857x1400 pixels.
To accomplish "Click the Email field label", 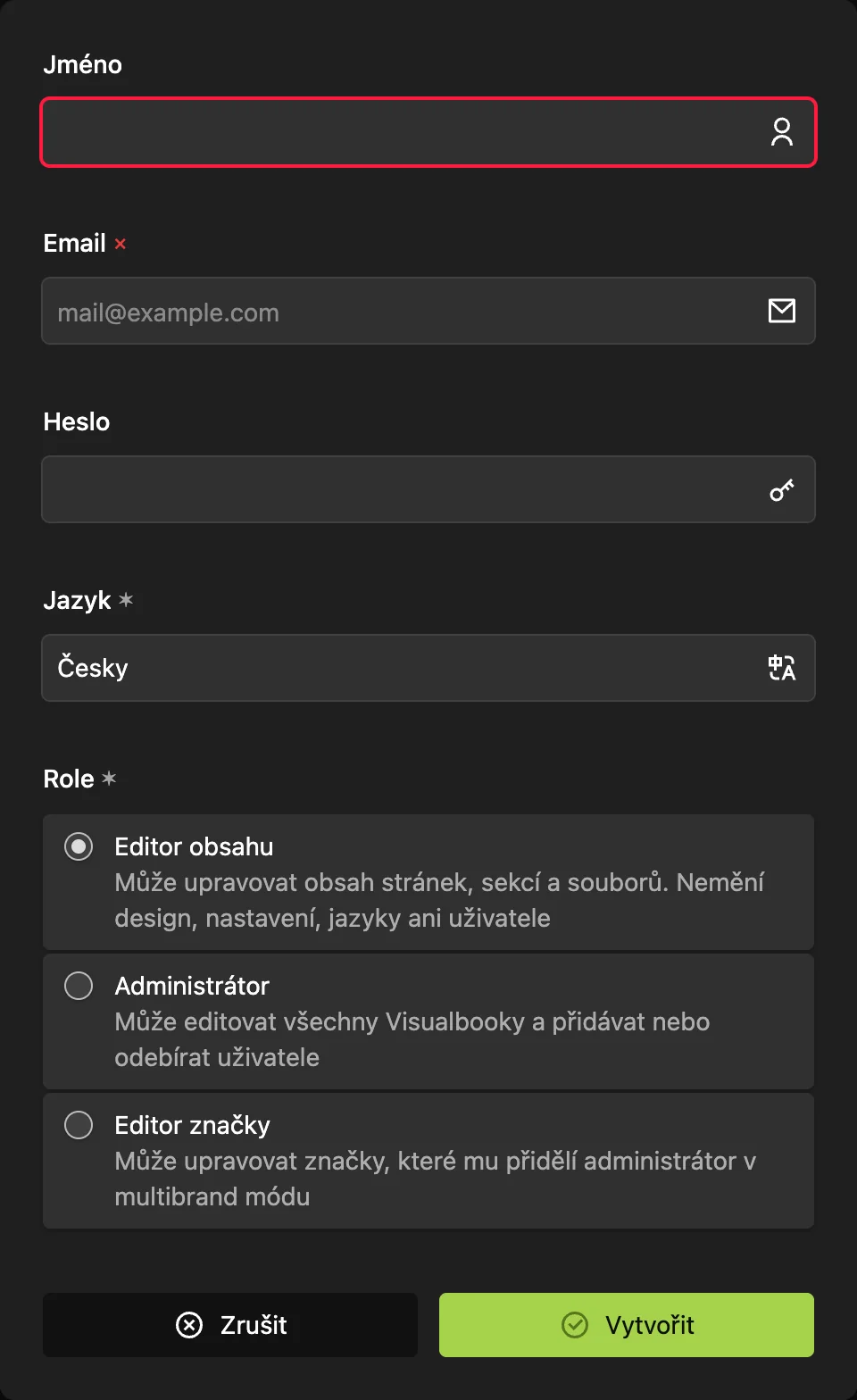I will pyautogui.click(x=75, y=243).
